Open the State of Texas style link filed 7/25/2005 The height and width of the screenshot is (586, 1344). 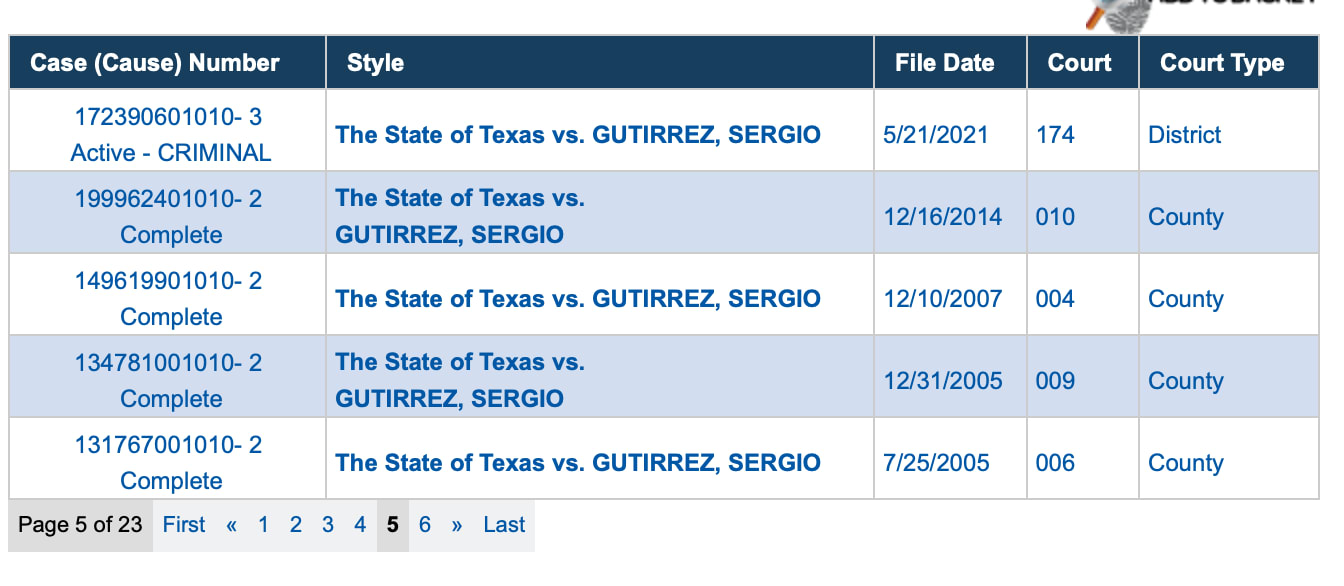click(x=577, y=463)
